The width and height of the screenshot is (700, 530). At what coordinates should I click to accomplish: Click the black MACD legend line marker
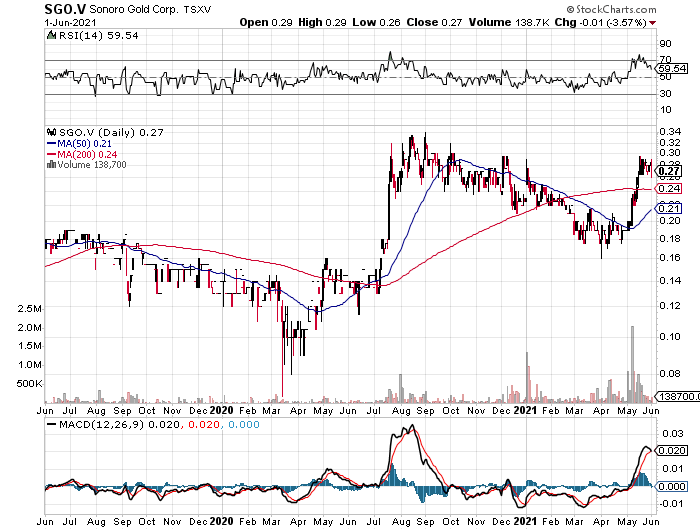[x=51, y=425]
